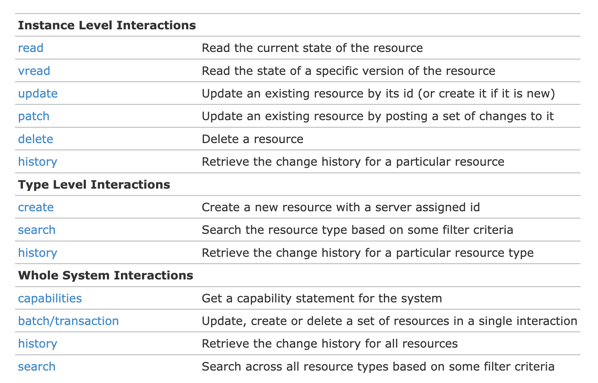Follow the vread link
Viewport: 598px width, 383px height.
point(34,71)
